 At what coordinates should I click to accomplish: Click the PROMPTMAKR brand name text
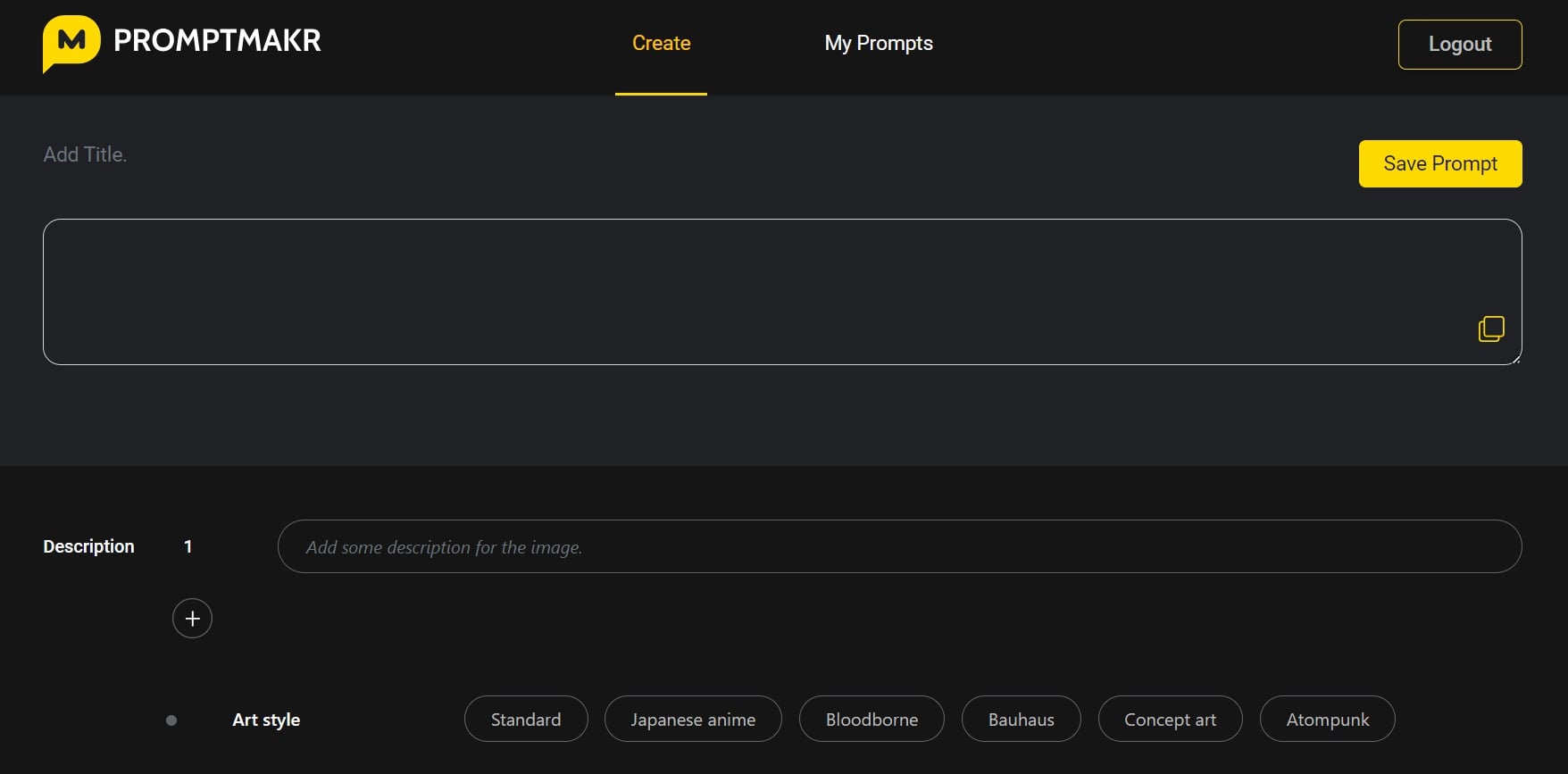(x=217, y=41)
